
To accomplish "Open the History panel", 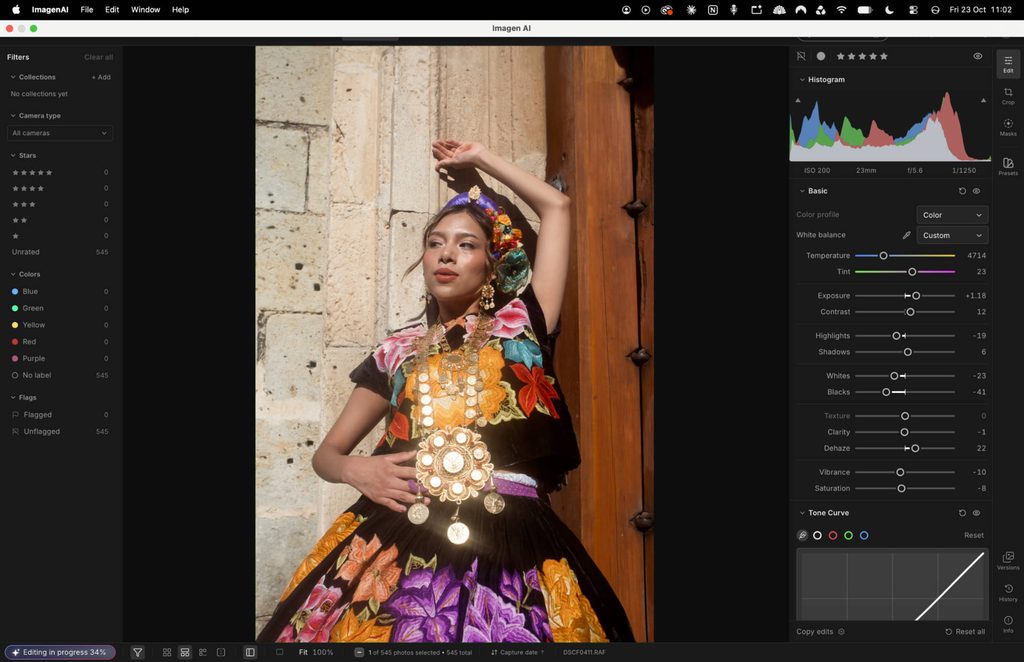I will [1008, 592].
